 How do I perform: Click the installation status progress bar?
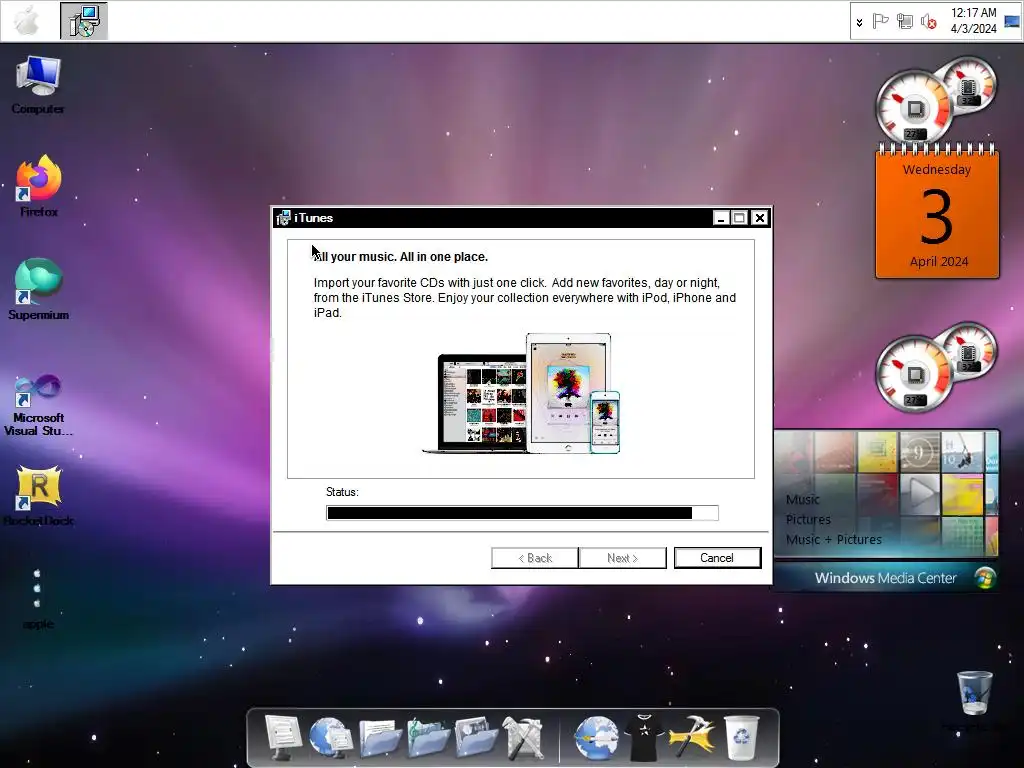tap(522, 513)
